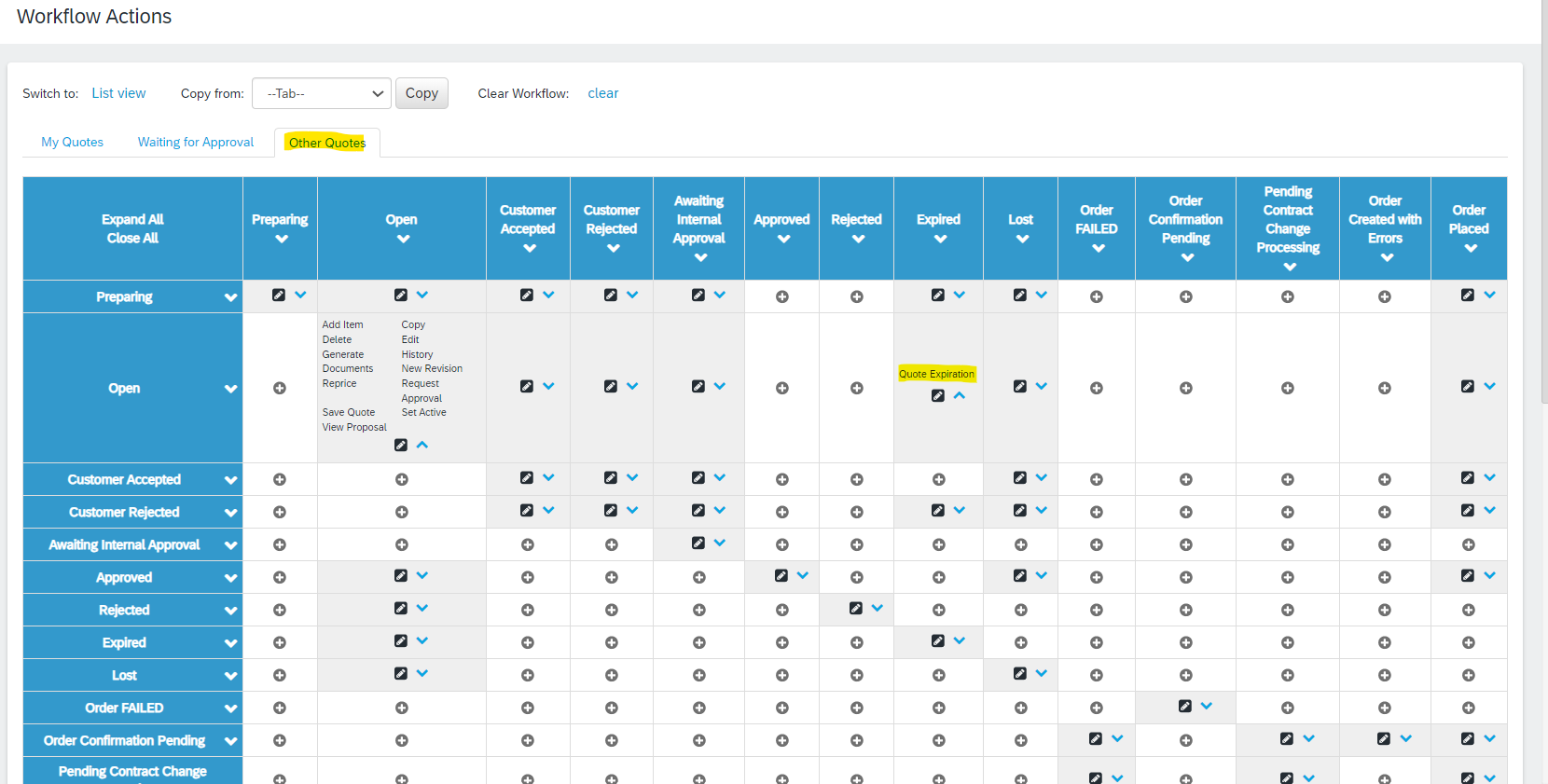Click Close All in table header
Screen dimensions: 1548x784
[x=132, y=238]
